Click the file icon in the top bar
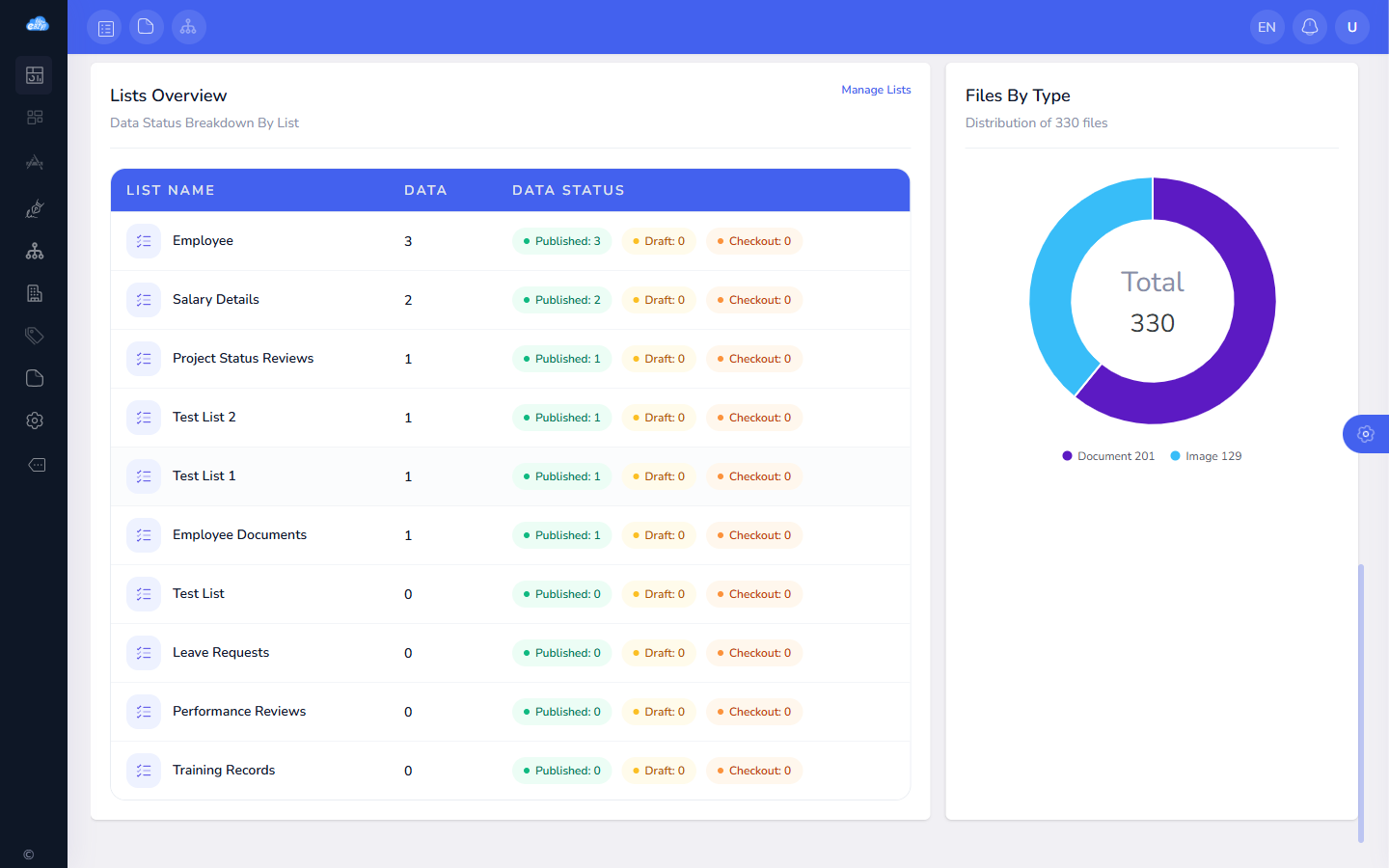 (x=147, y=27)
